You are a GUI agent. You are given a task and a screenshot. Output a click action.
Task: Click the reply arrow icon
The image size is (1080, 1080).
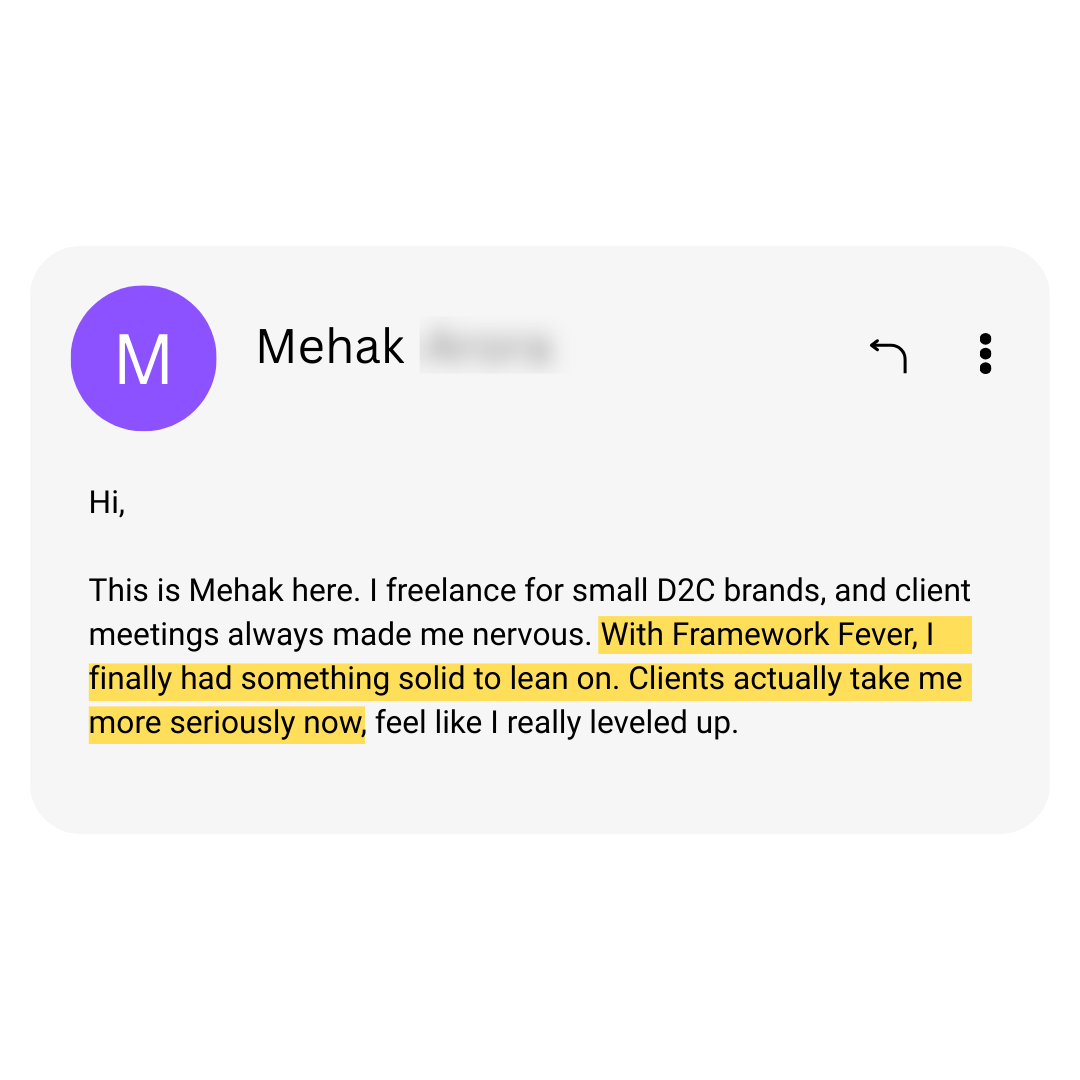pyautogui.click(x=888, y=355)
